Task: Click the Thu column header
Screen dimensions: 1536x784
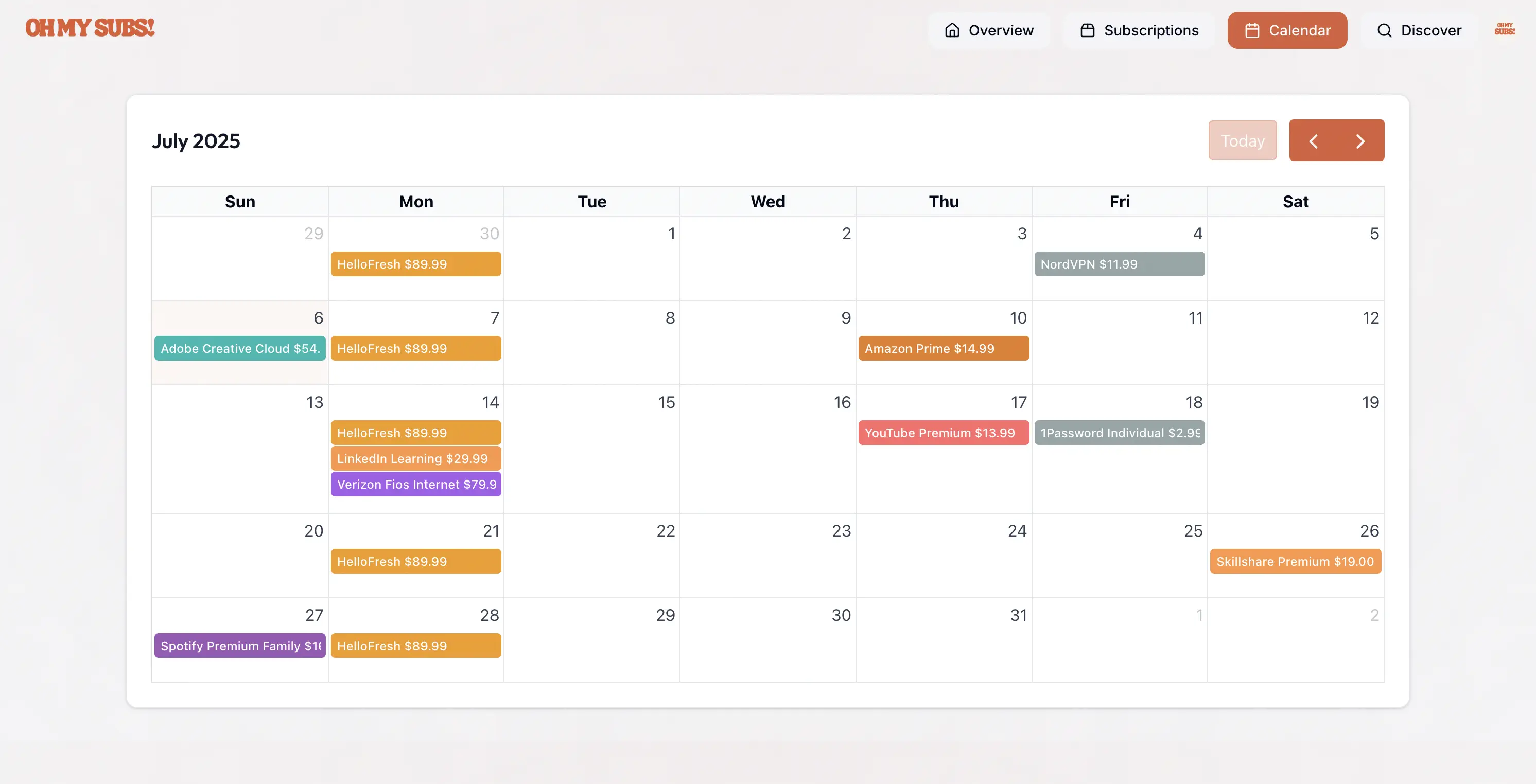Action: click(944, 201)
